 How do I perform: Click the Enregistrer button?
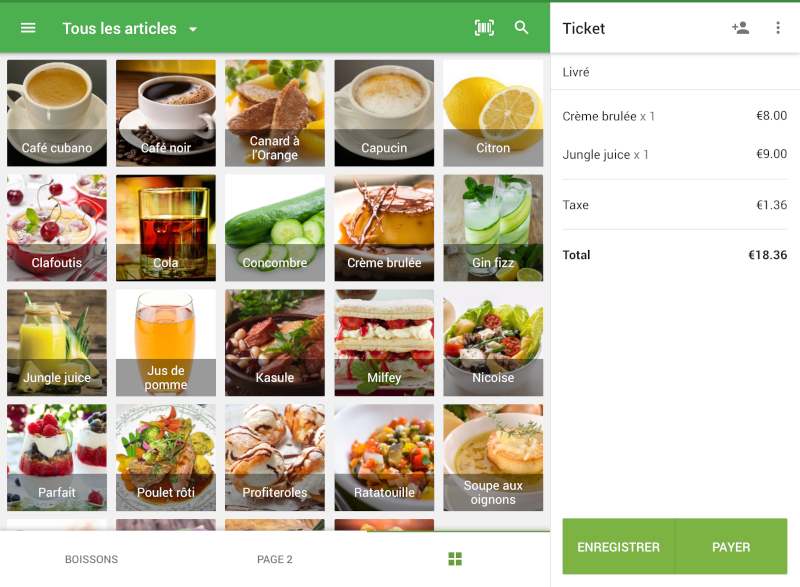coord(618,547)
